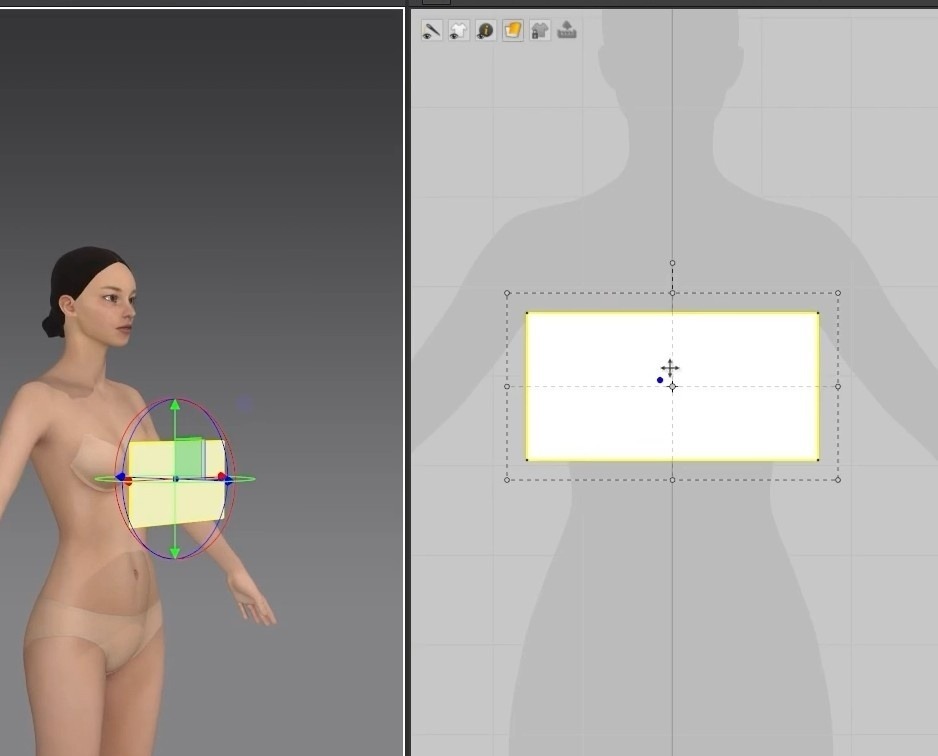Click the left-middle handle of the selection box
This screenshot has width=938, height=756.
[x=507, y=386]
